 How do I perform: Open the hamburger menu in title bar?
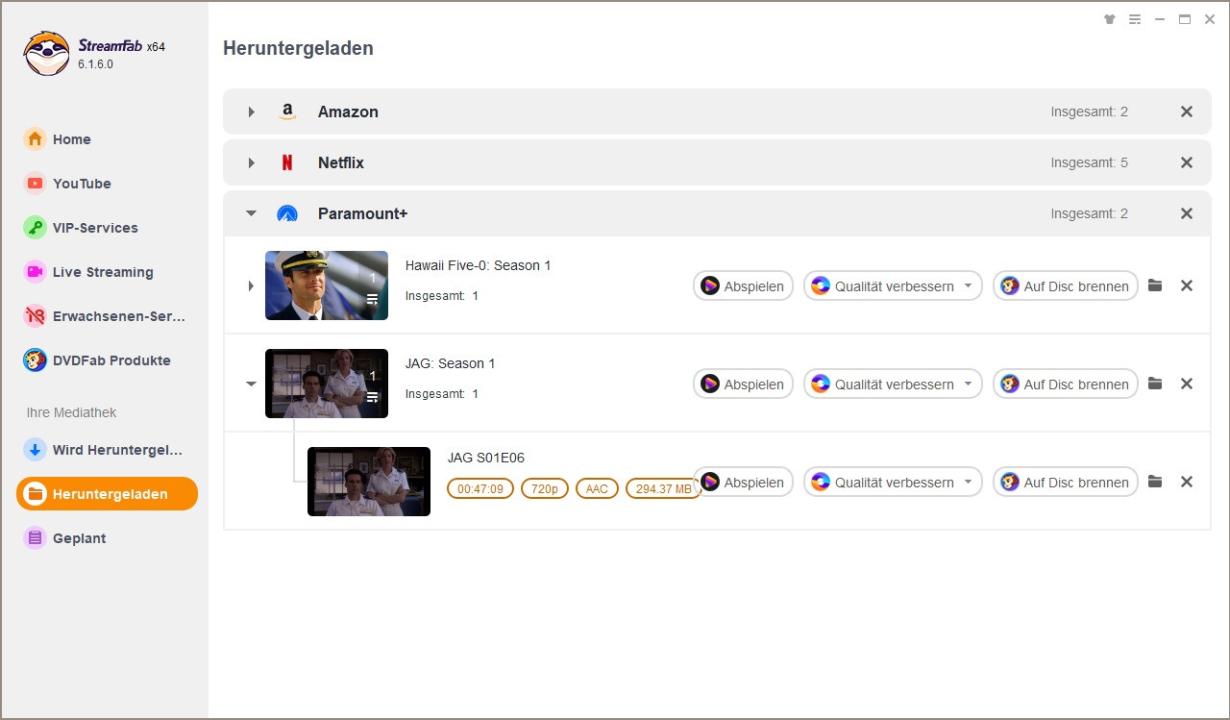click(1135, 19)
